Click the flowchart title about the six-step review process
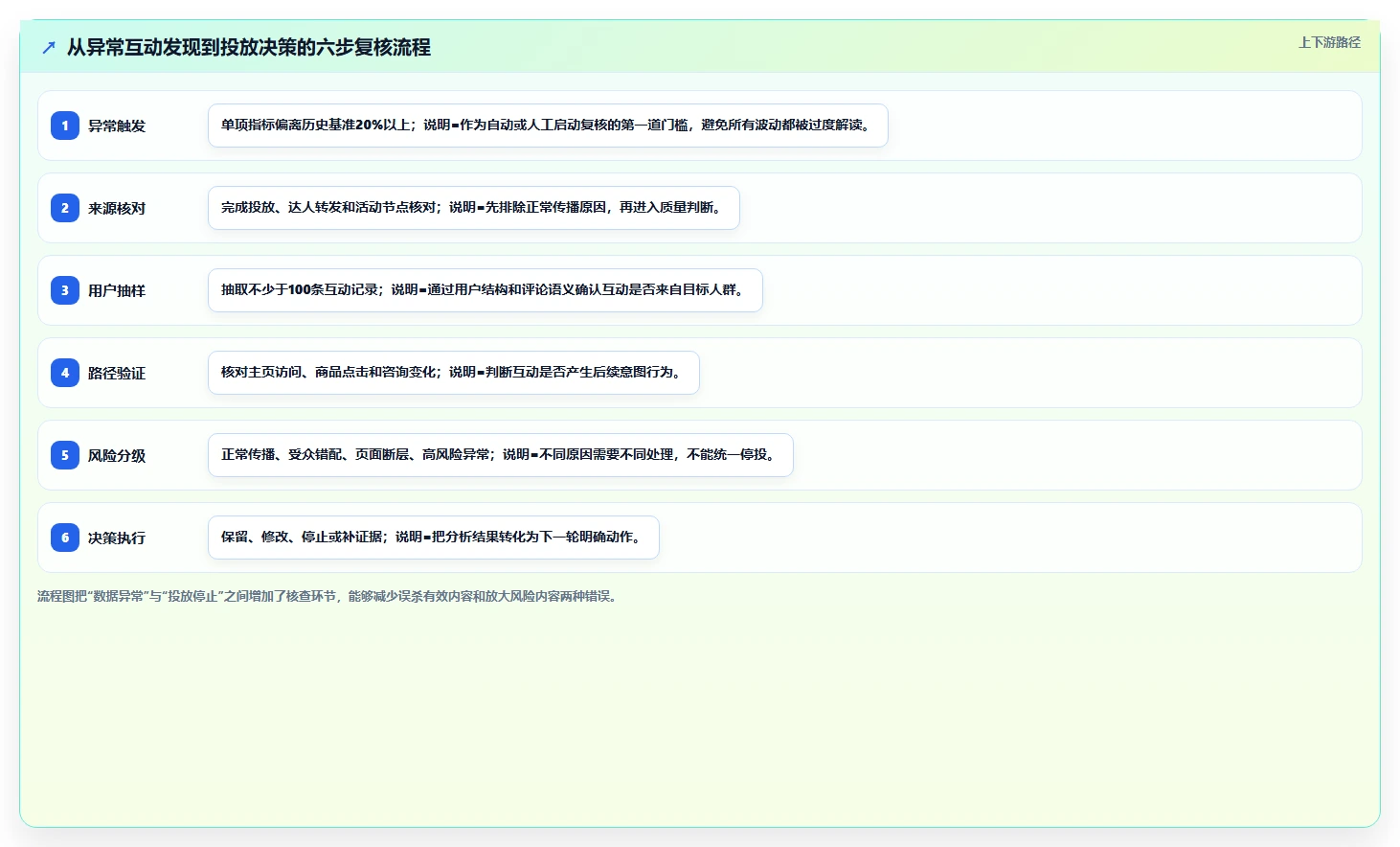This screenshot has height=847, width=1400. click(x=249, y=47)
